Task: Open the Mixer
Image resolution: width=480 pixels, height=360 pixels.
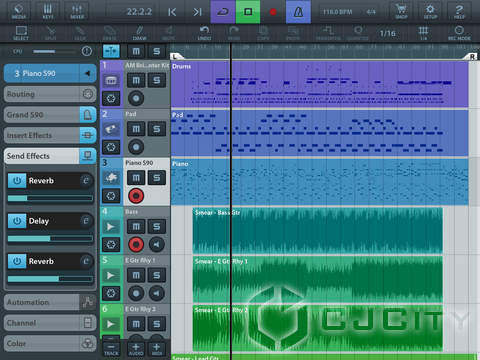Action: tap(77, 11)
